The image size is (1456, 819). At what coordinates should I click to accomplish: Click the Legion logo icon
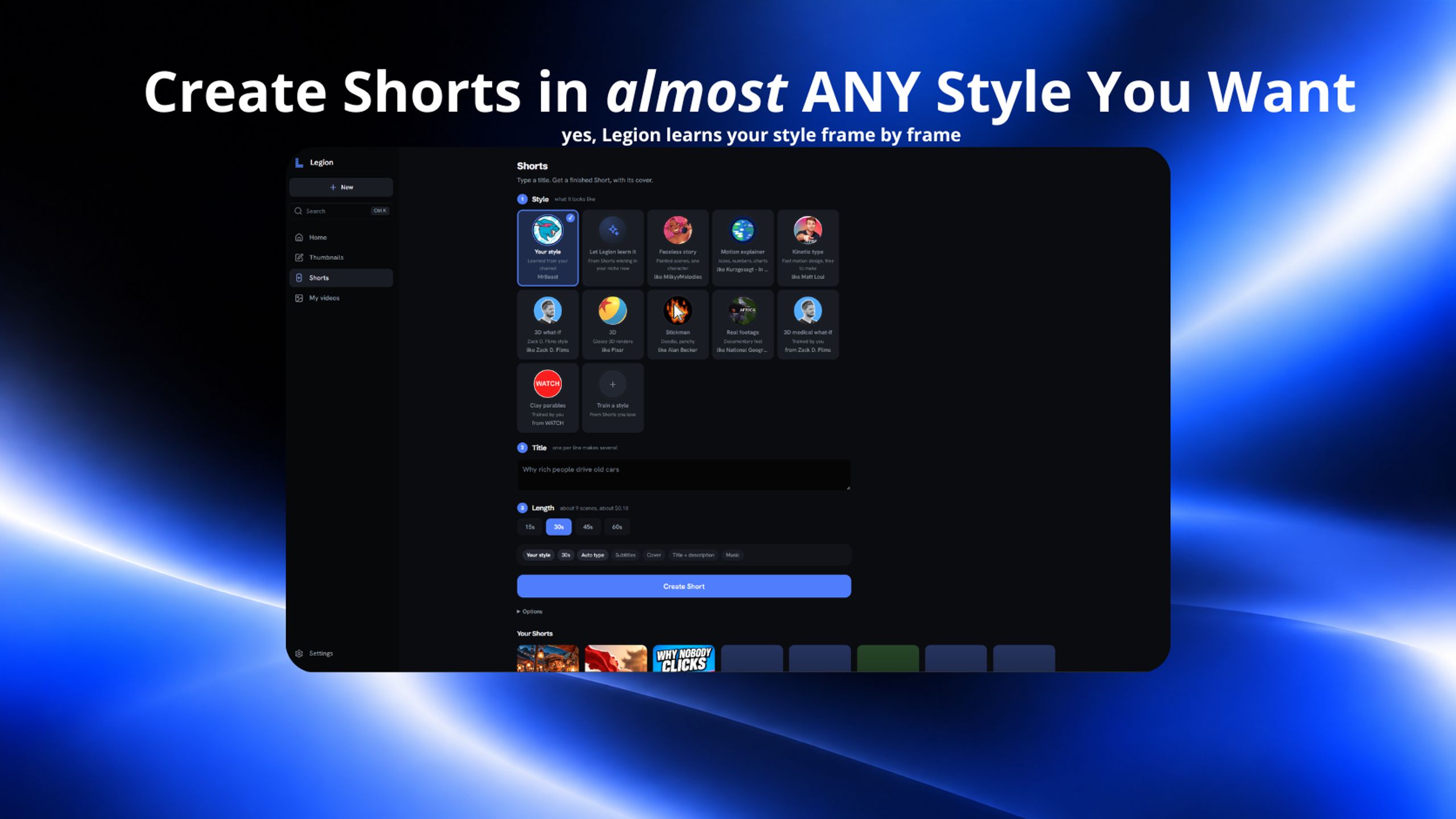(299, 163)
